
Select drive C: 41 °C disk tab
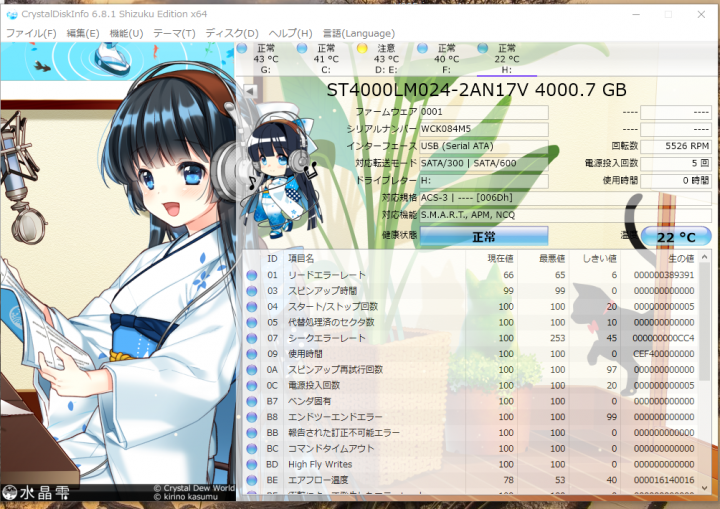point(326,59)
